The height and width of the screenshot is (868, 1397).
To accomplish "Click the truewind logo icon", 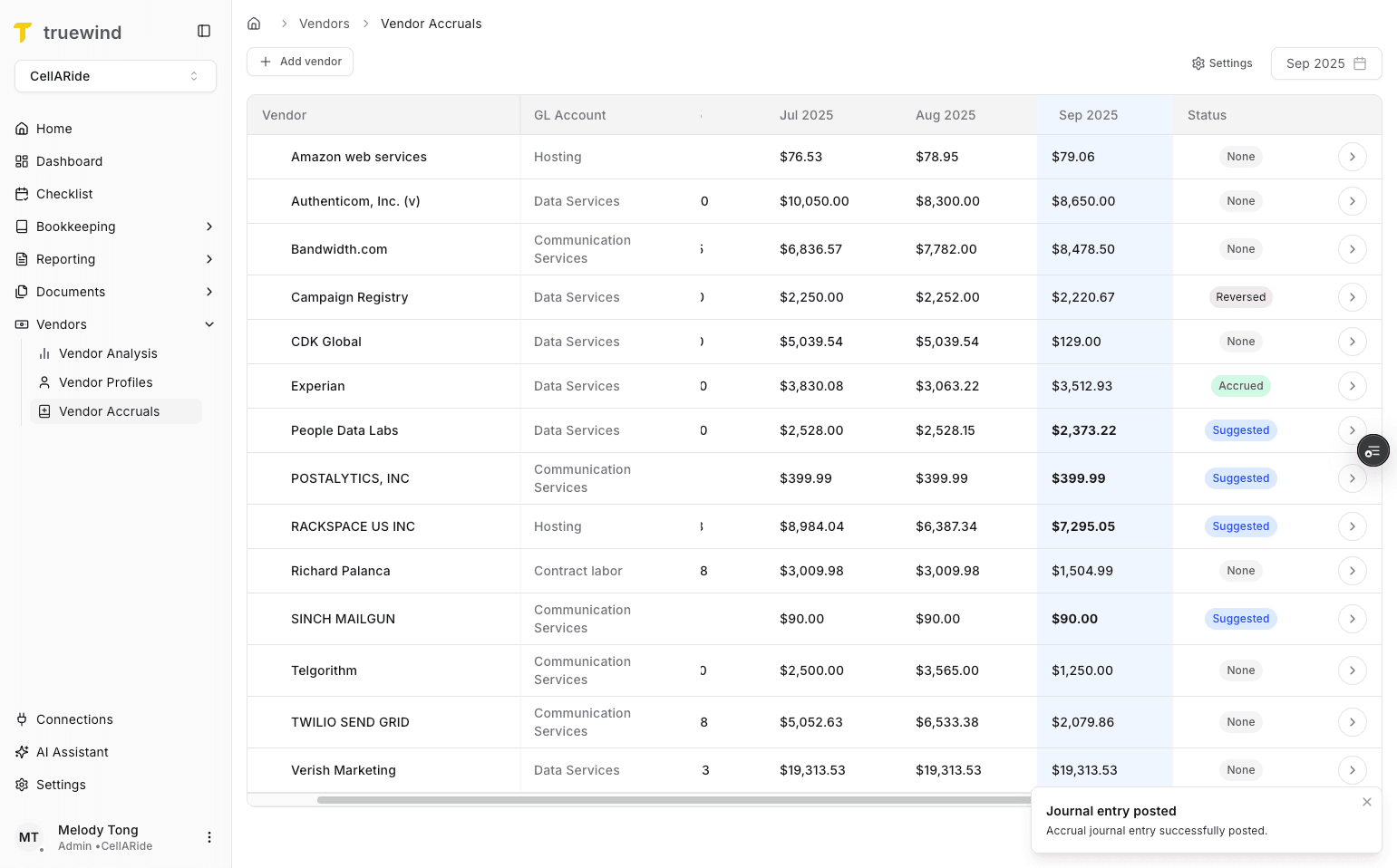I will [x=23, y=33].
